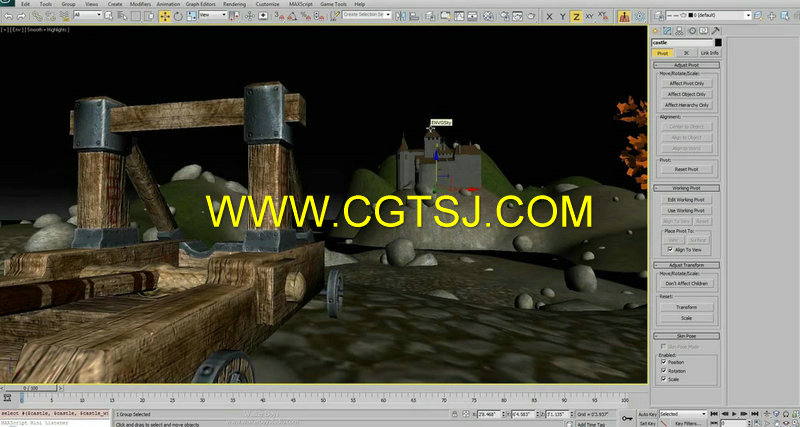Toggle Percent Snap icon
The height and width of the screenshot is (427, 800).
tap(305, 16)
